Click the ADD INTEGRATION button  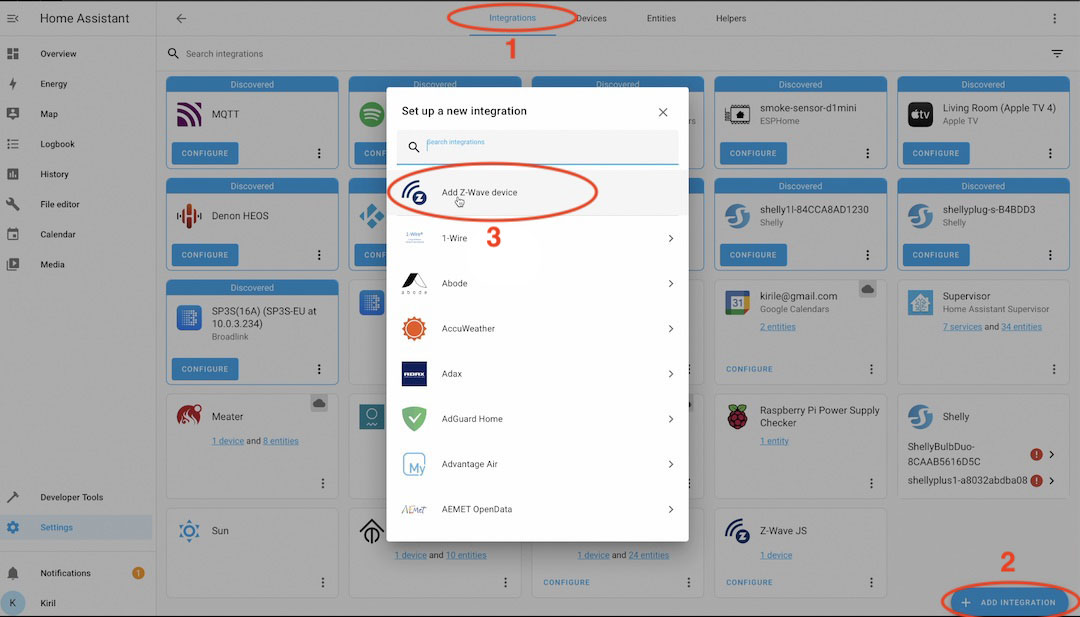click(x=1009, y=603)
